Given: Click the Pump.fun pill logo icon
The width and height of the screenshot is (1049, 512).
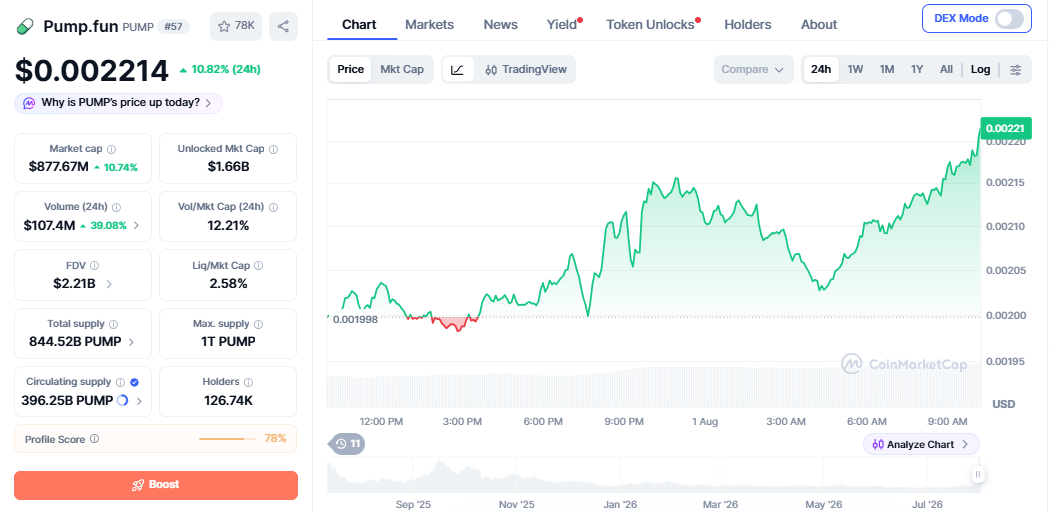Looking at the screenshot, I should [x=24, y=27].
